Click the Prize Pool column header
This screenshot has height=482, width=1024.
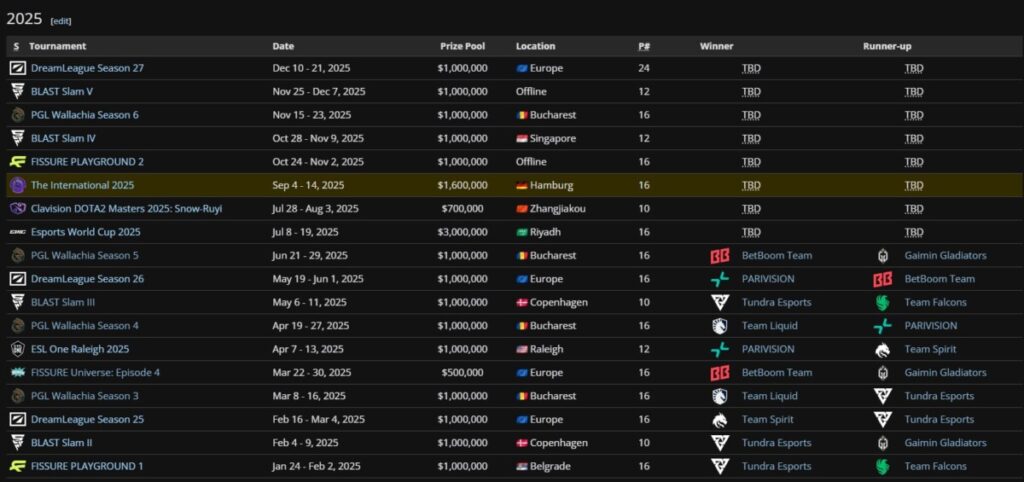pyautogui.click(x=462, y=46)
